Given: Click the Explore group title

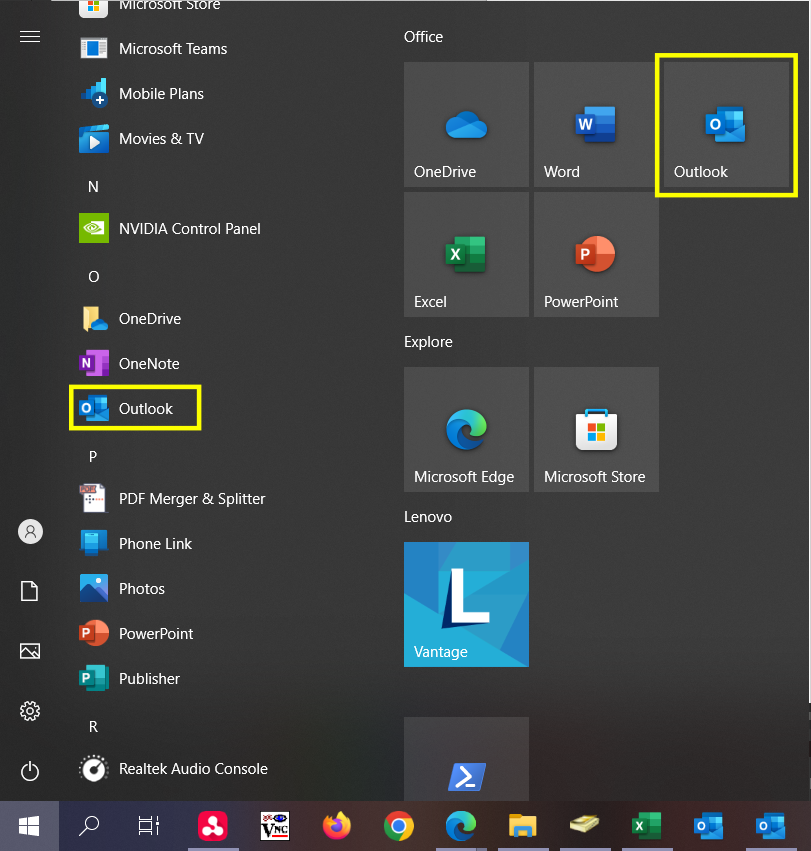Looking at the screenshot, I should [x=428, y=342].
